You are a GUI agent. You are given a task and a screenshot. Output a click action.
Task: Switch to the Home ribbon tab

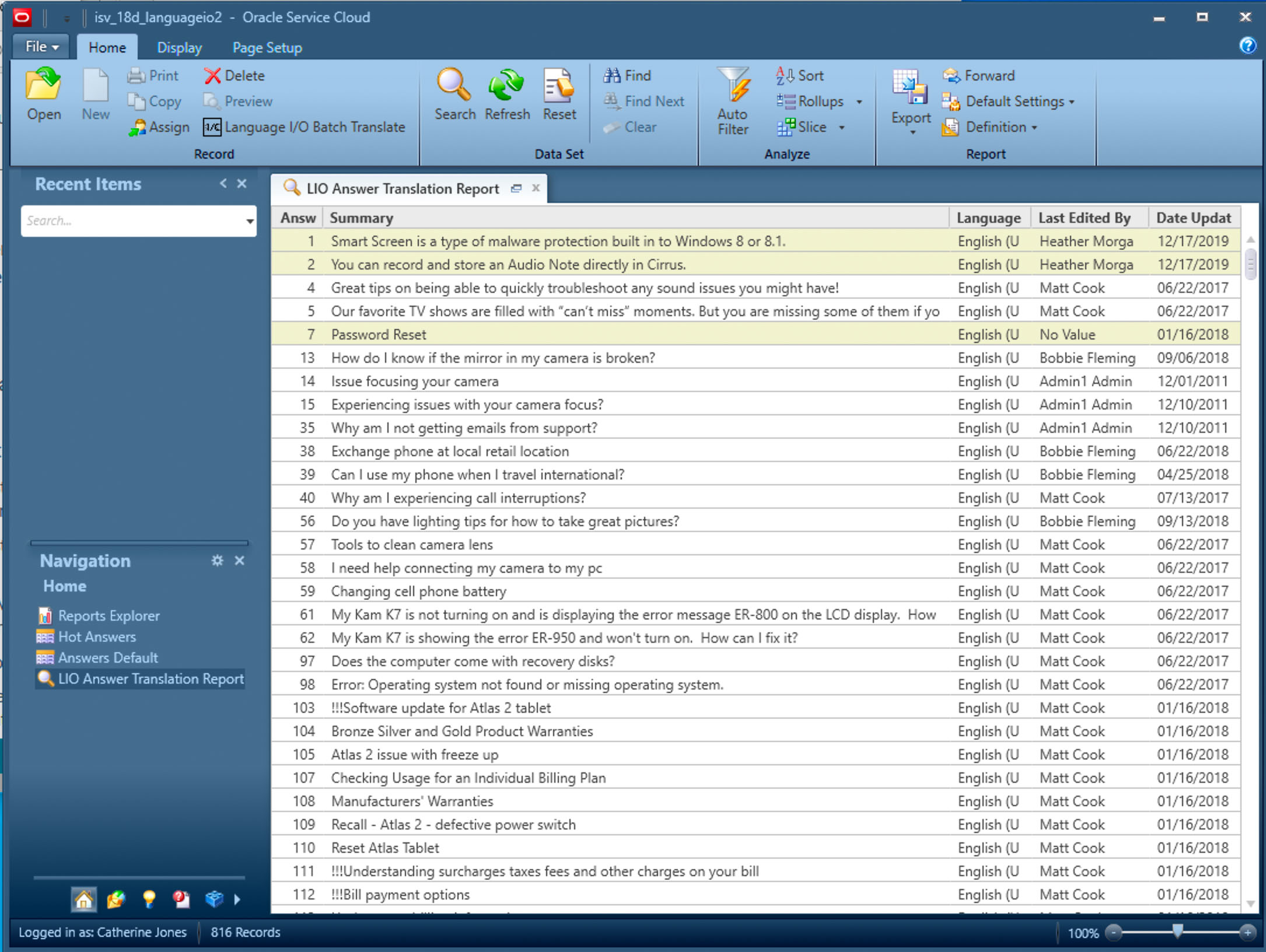107,47
